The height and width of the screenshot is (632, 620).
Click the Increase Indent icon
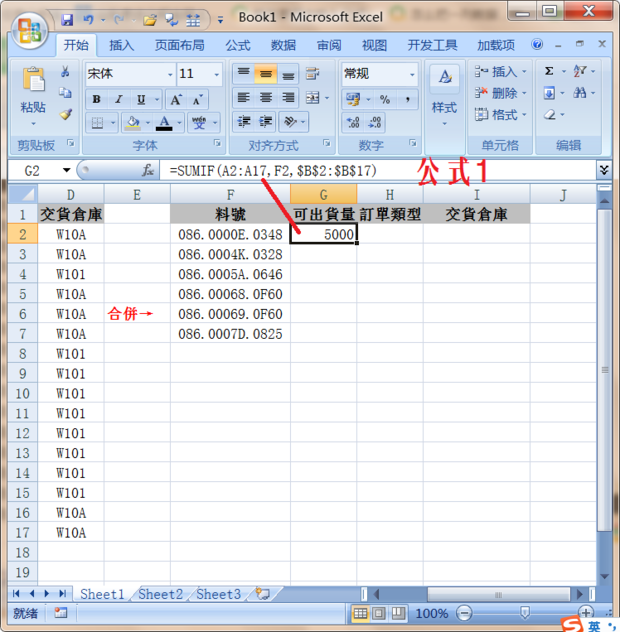tap(266, 122)
